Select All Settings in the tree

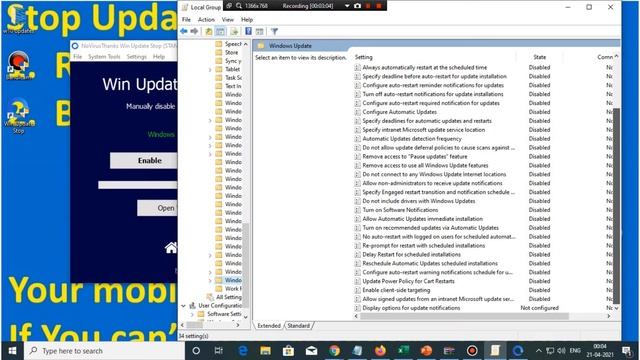click(229, 297)
